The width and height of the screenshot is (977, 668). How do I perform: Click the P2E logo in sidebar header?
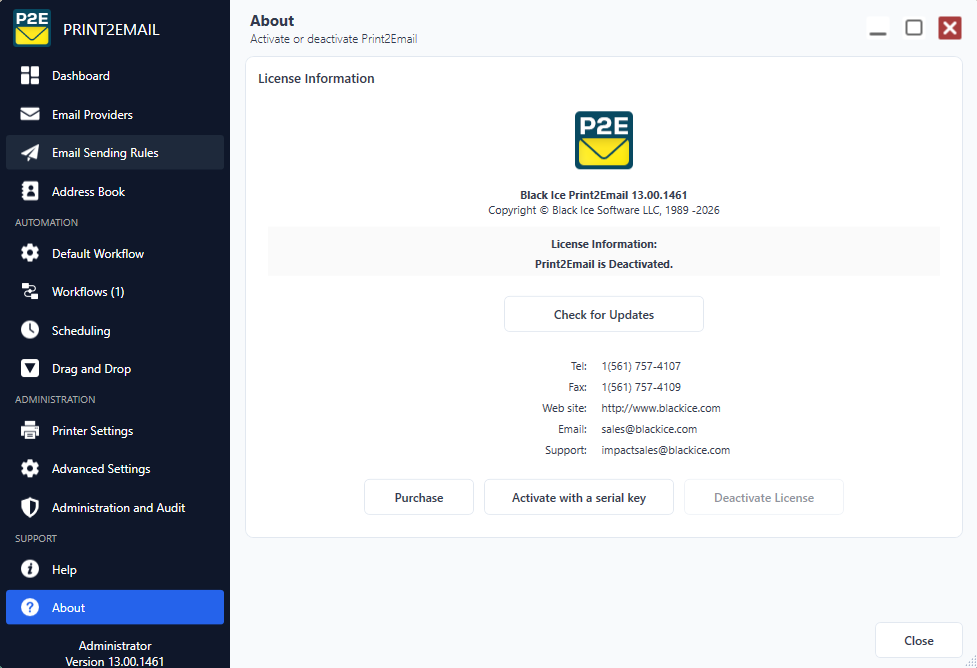pyautogui.click(x=32, y=28)
